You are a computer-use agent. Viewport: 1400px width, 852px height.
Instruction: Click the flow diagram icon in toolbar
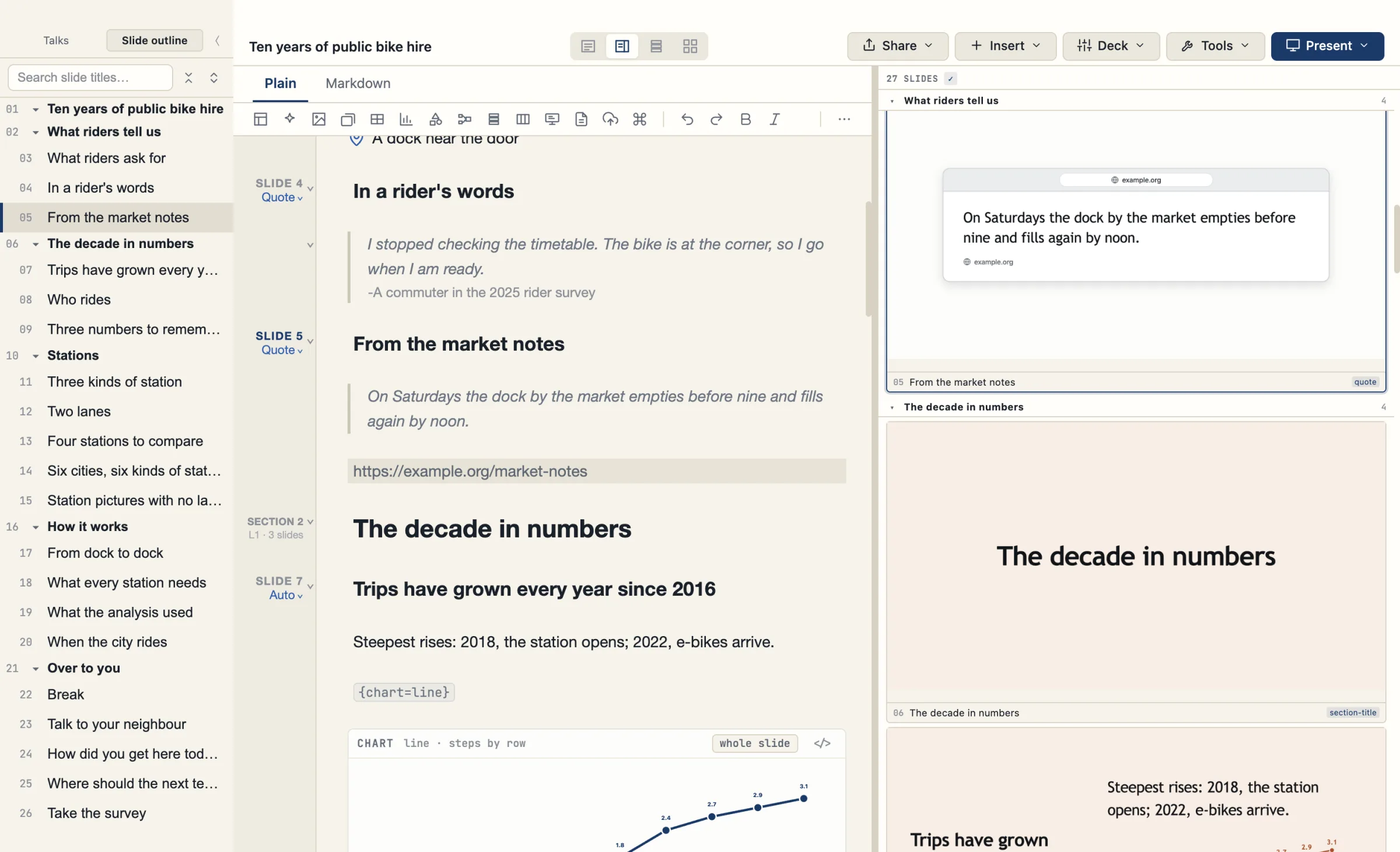point(464,119)
